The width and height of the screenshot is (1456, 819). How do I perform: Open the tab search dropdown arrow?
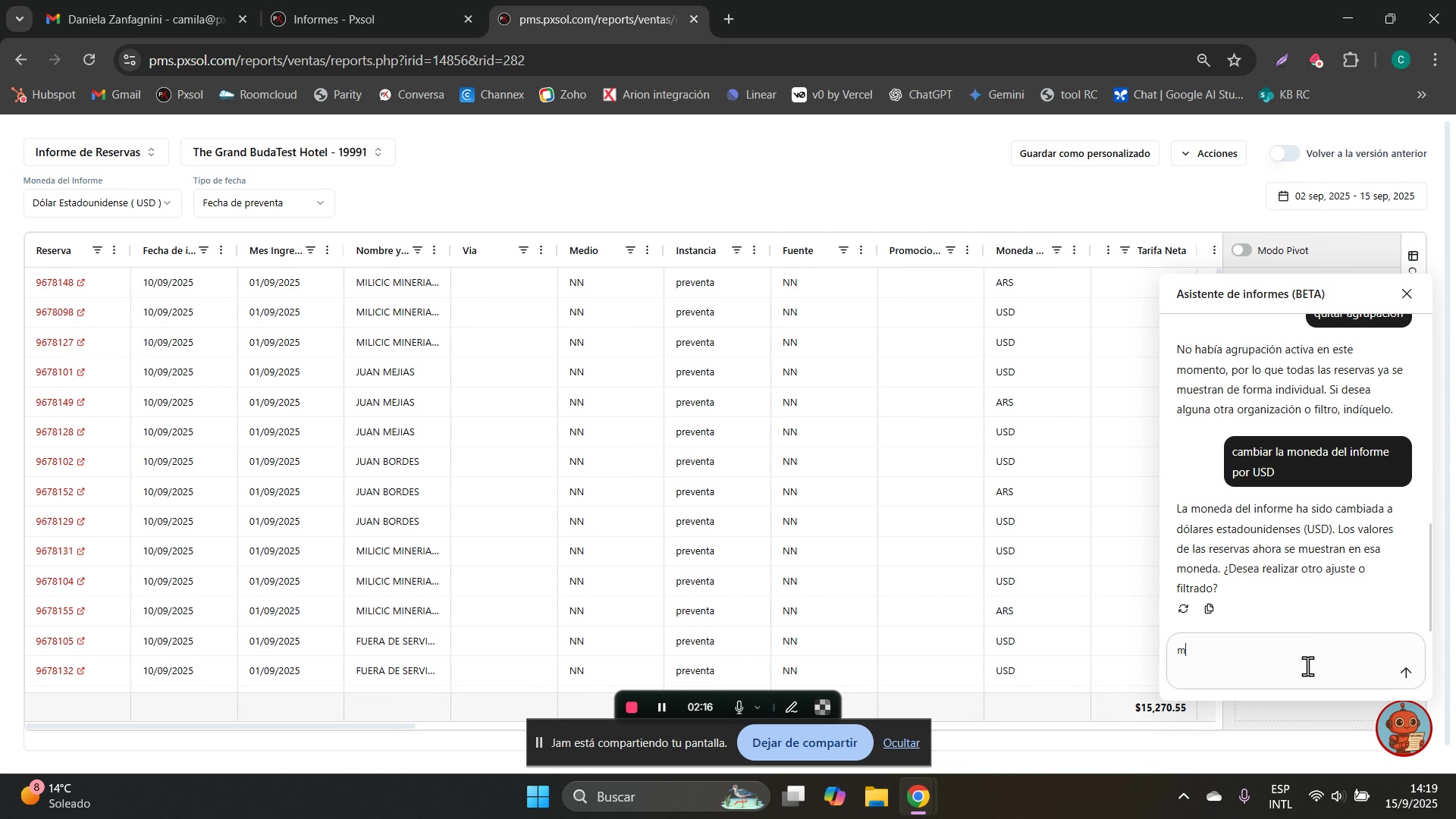click(x=19, y=19)
